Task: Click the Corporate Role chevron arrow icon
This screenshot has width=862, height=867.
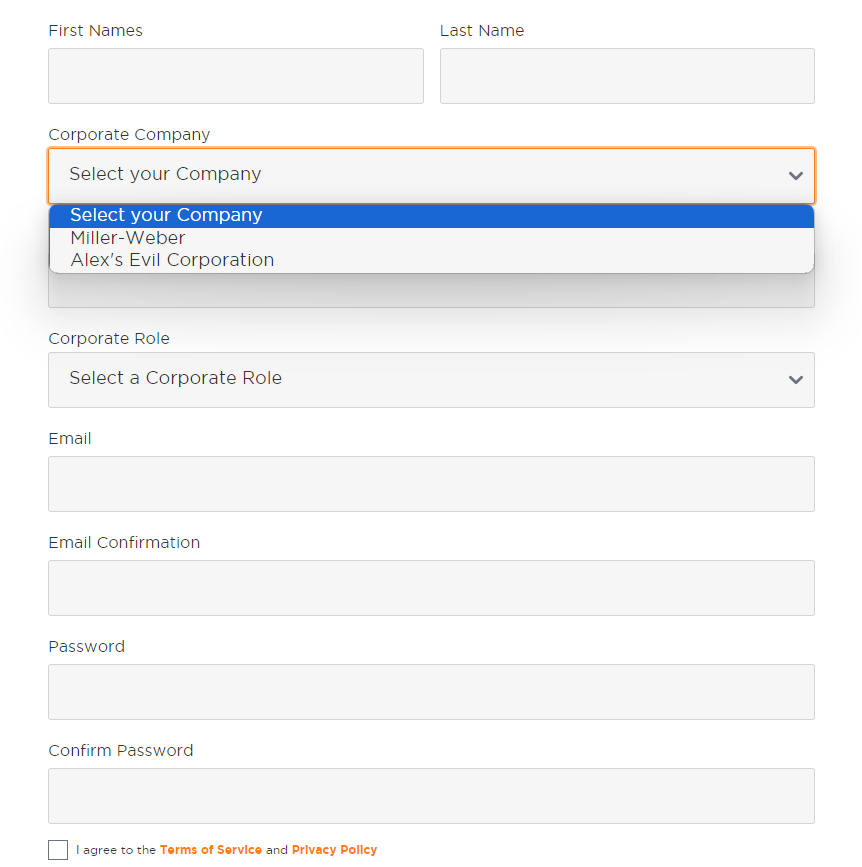Action: point(795,380)
